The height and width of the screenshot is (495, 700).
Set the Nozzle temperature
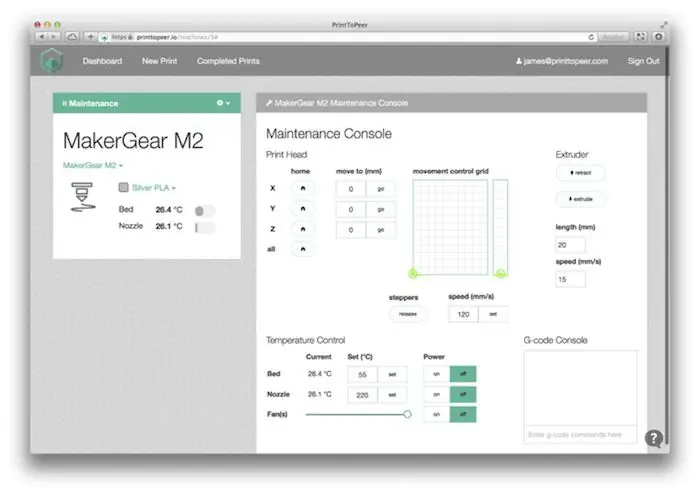[x=392, y=395]
